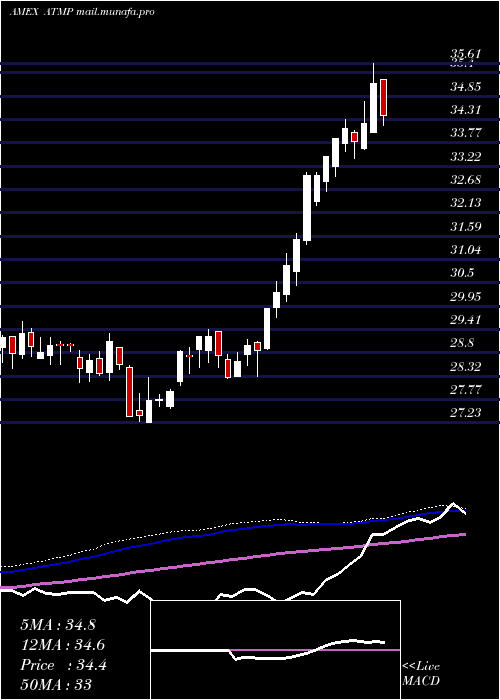The height and width of the screenshot is (700, 500).
Task: Click the 34.85 price axis label
Action: [x=466, y=87]
